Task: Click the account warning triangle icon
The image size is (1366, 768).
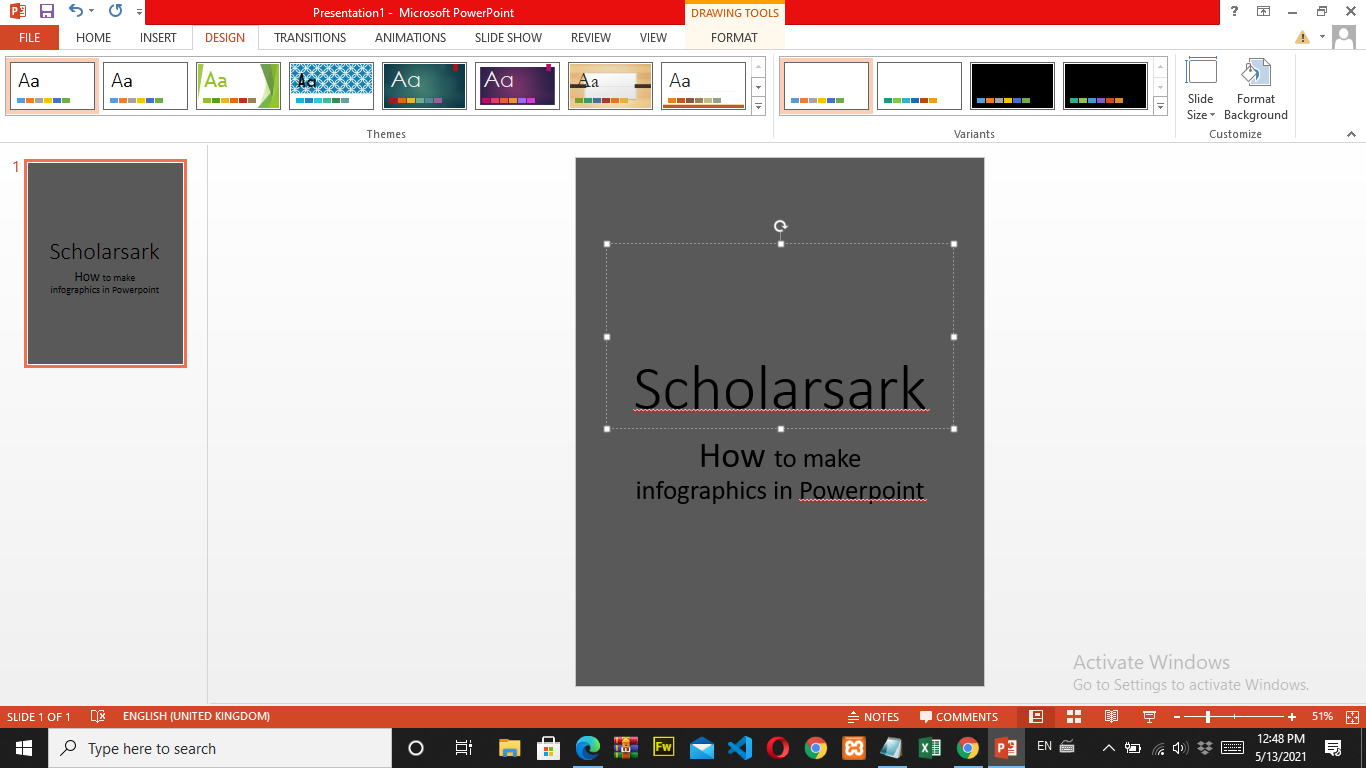Action: [1302, 37]
